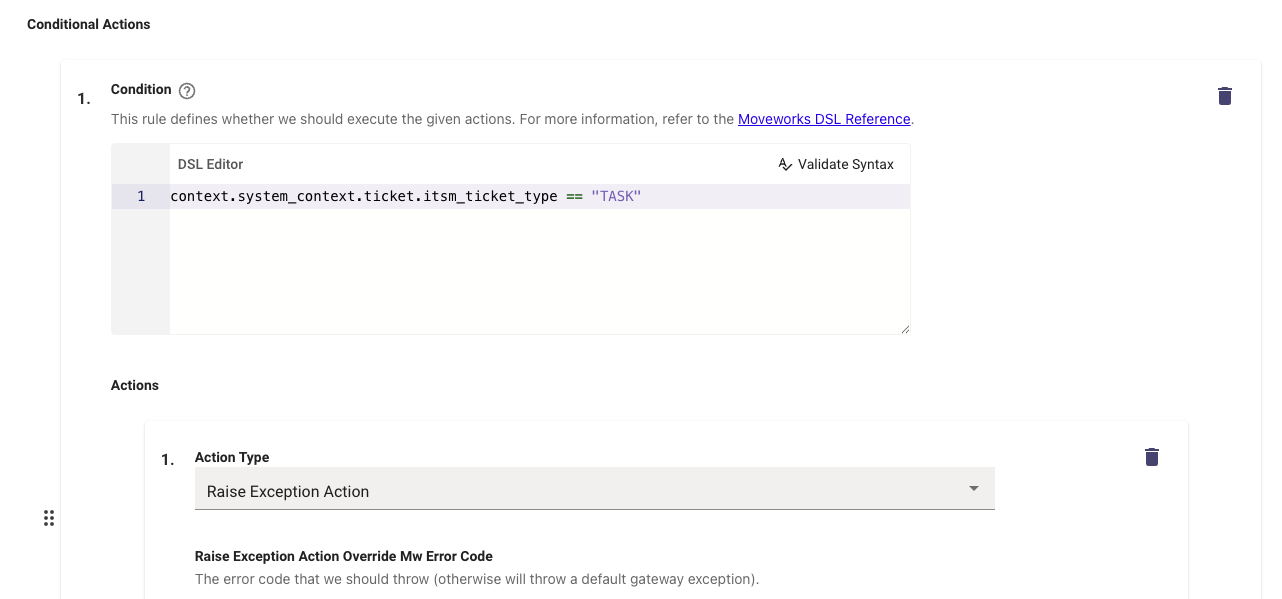Image resolution: width=1282 pixels, height=599 pixels.
Task: Open the Raise Exception Action select field
Action: 594,489
